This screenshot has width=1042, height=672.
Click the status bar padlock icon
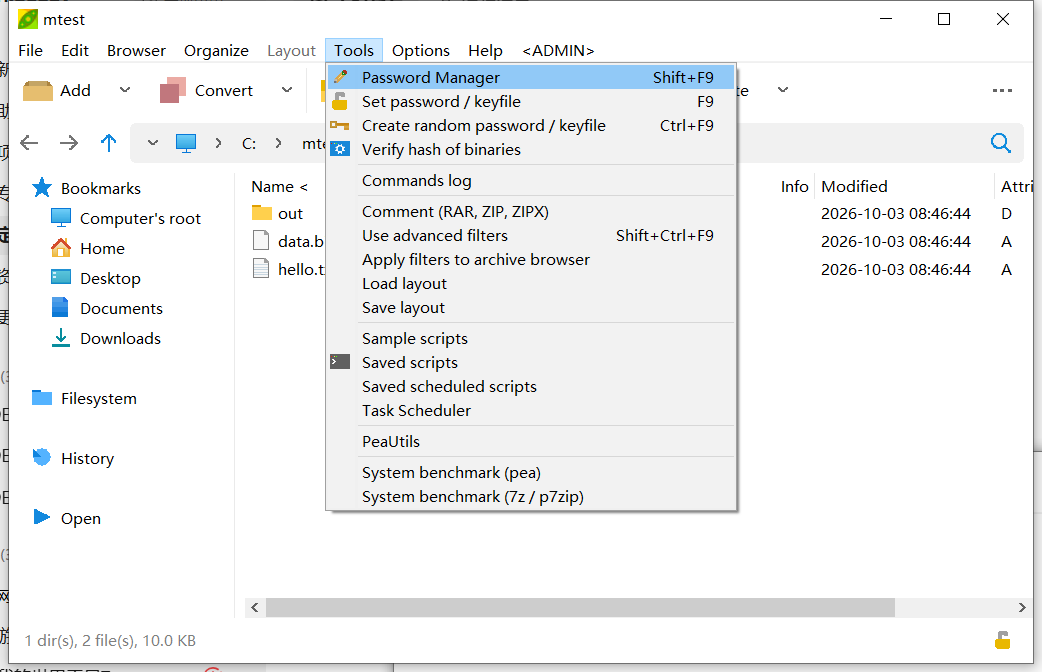pos(1003,640)
